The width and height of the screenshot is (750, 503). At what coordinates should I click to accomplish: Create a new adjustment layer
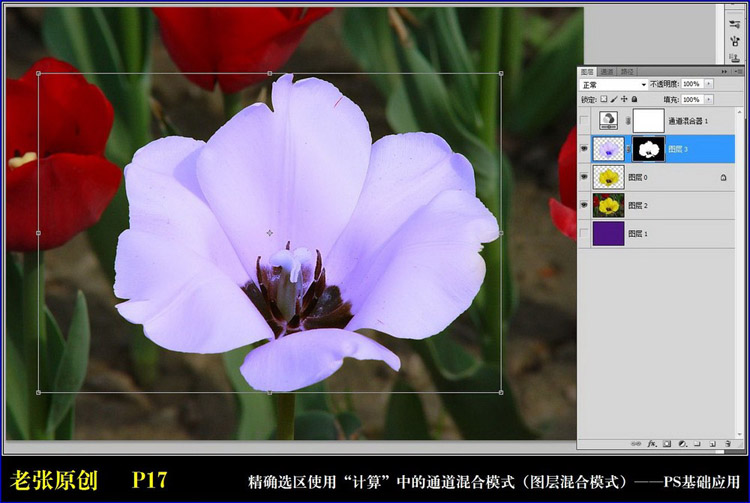(681, 442)
